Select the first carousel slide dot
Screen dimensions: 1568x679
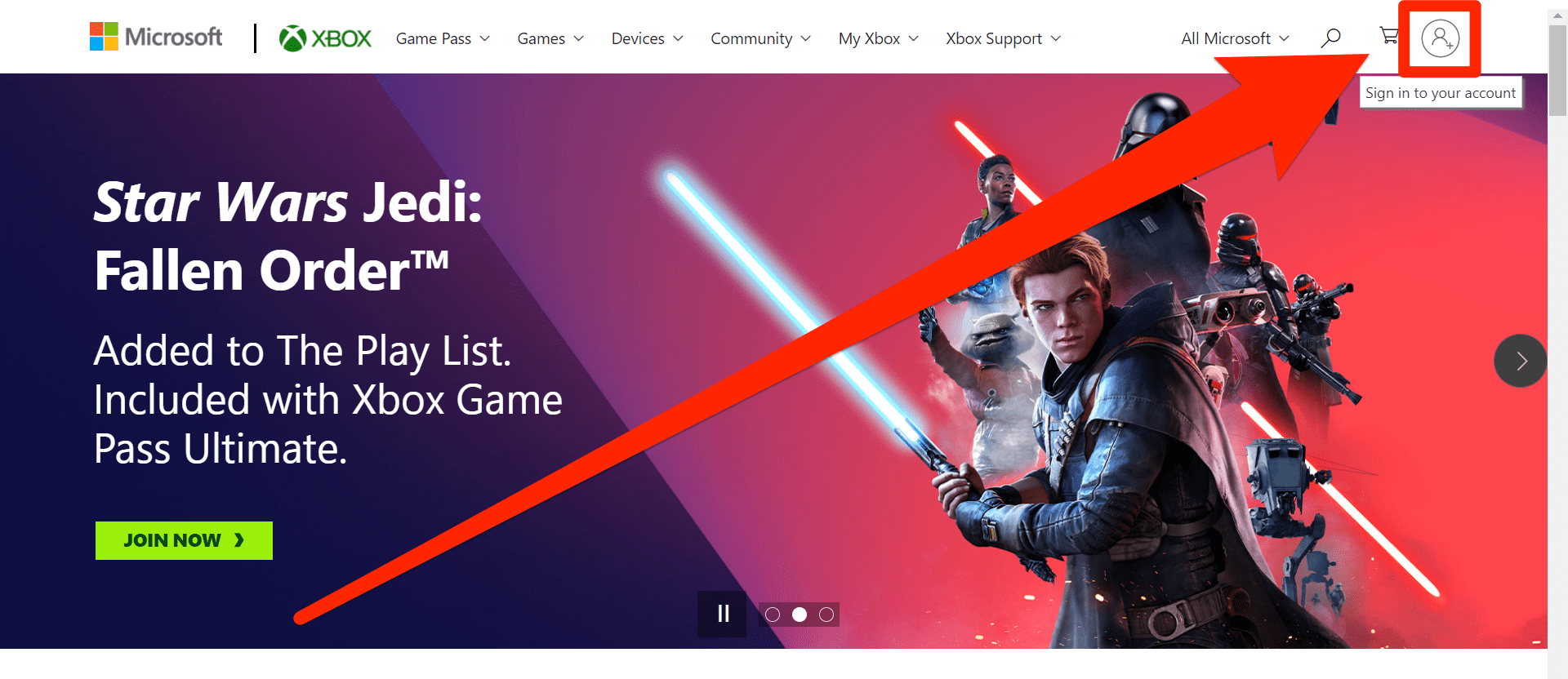coord(773,615)
